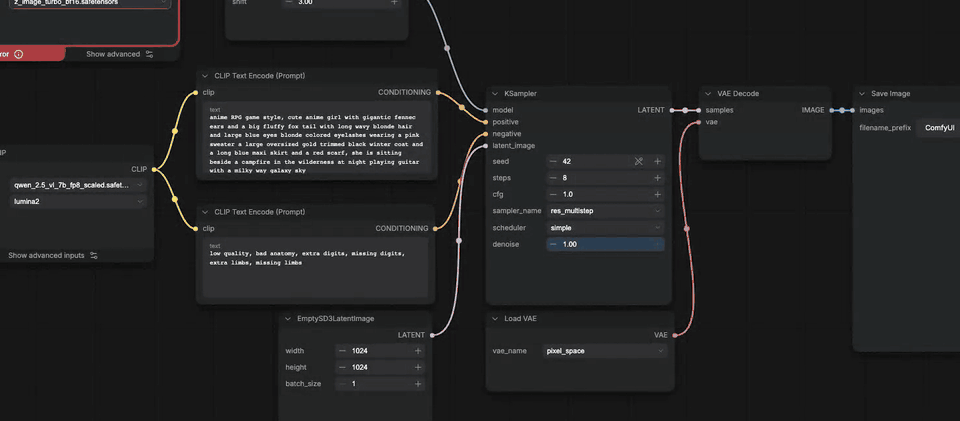The image size is (960, 421).
Task: Increase width with the plus button
Action: click(418, 351)
